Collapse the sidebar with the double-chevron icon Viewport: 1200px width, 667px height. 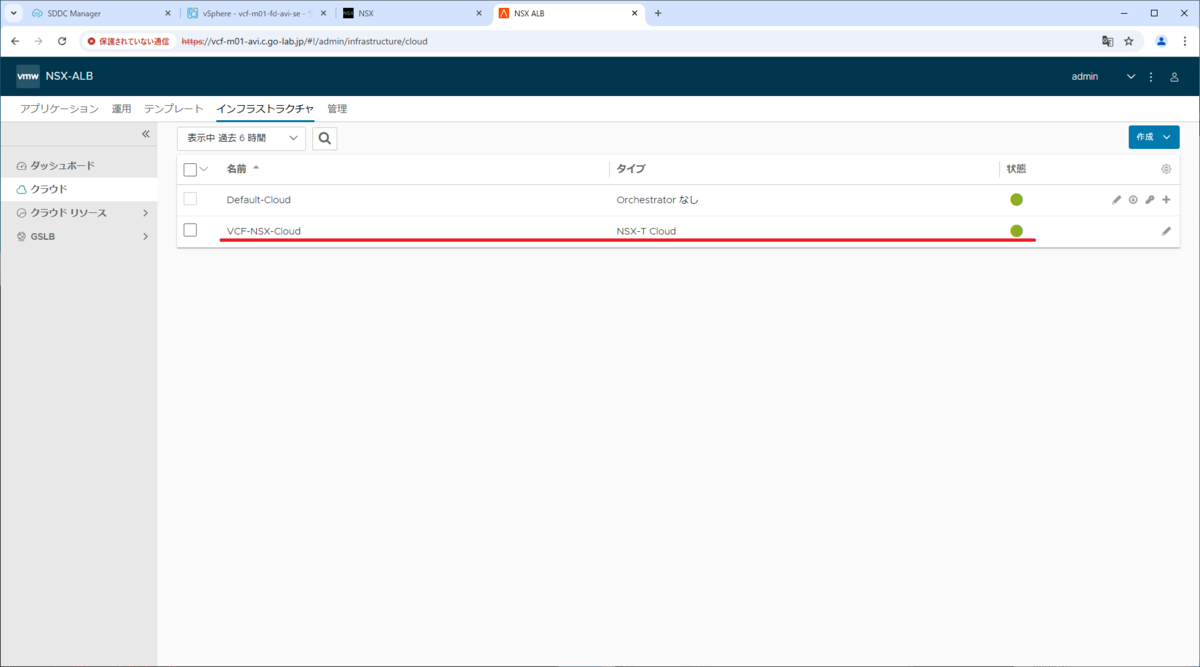pyautogui.click(x=145, y=134)
